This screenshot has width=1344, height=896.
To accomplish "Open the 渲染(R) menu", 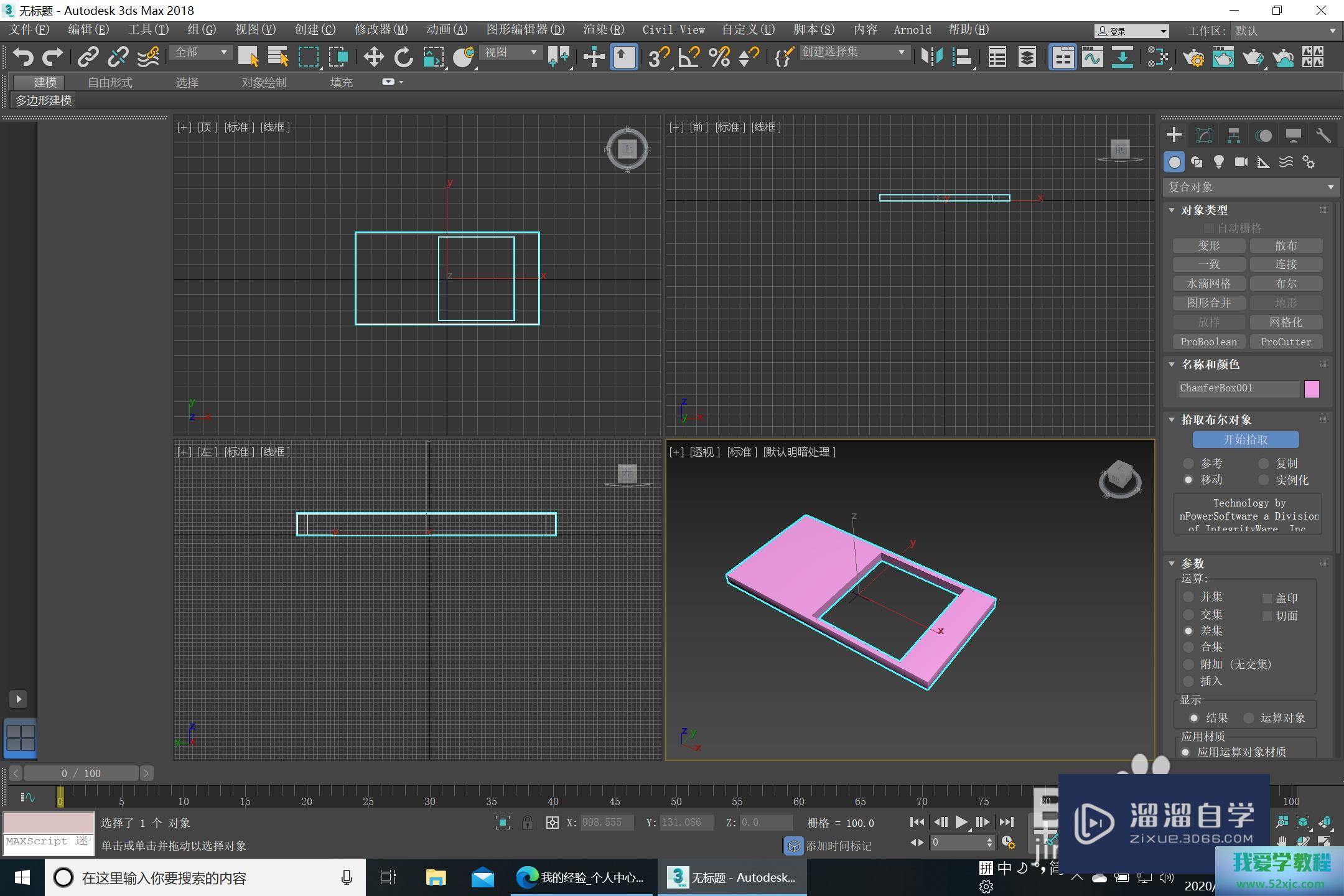I will (602, 30).
